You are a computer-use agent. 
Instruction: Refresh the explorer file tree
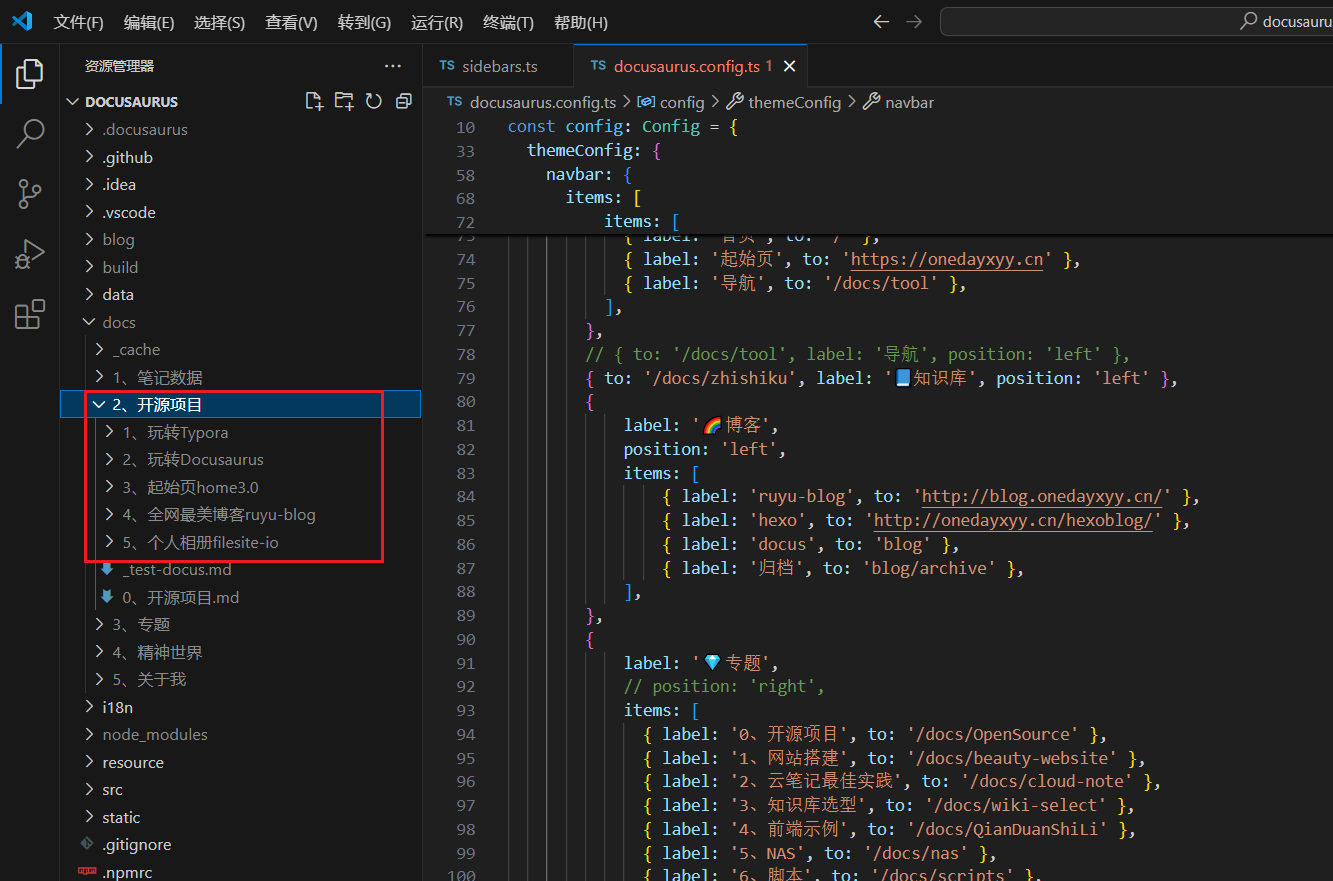tap(374, 101)
